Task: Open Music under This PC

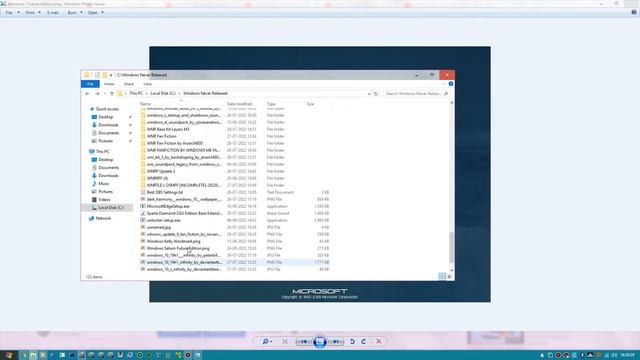Action: click(104, 184)
